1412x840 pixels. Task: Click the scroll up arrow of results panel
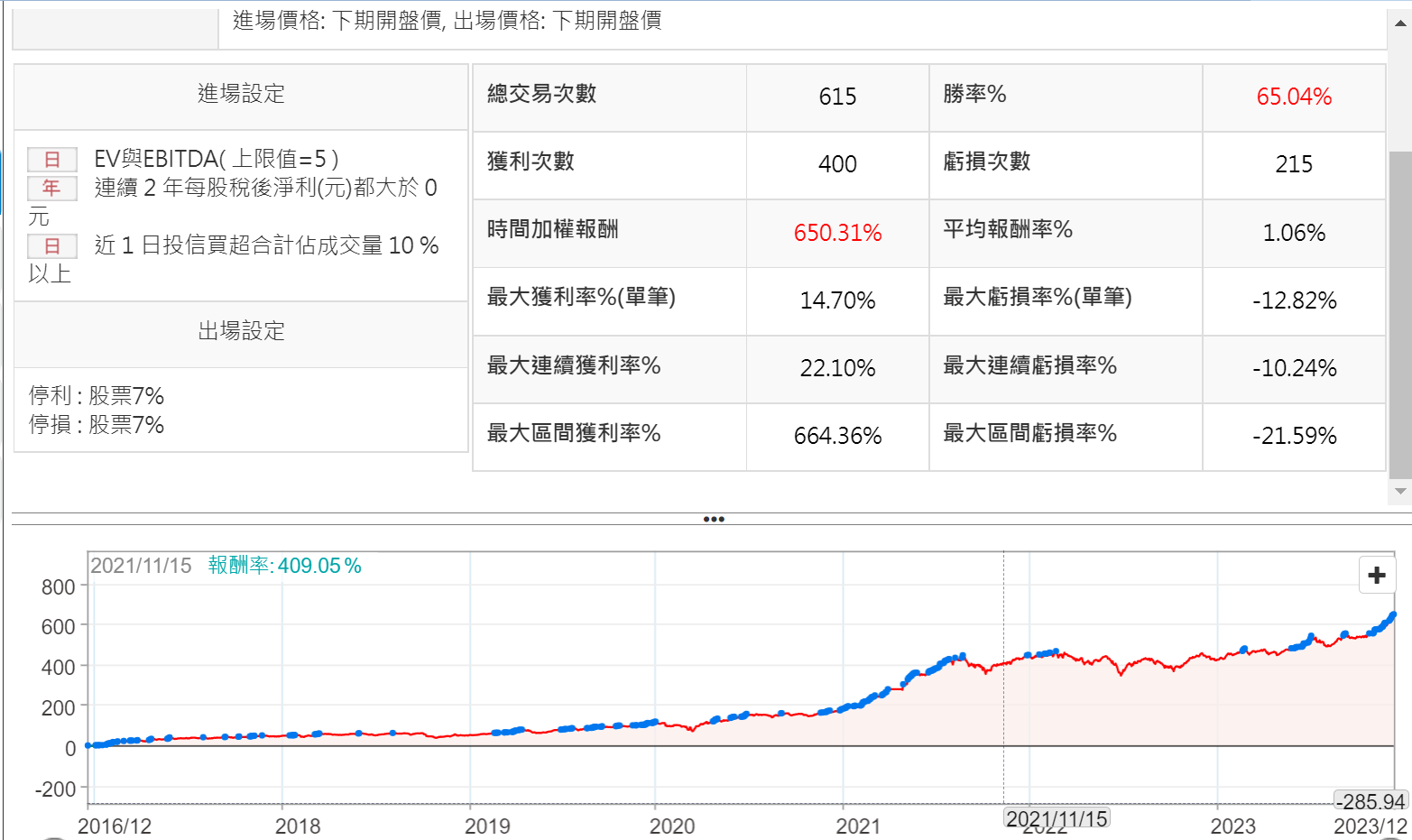coord(1399,23)
